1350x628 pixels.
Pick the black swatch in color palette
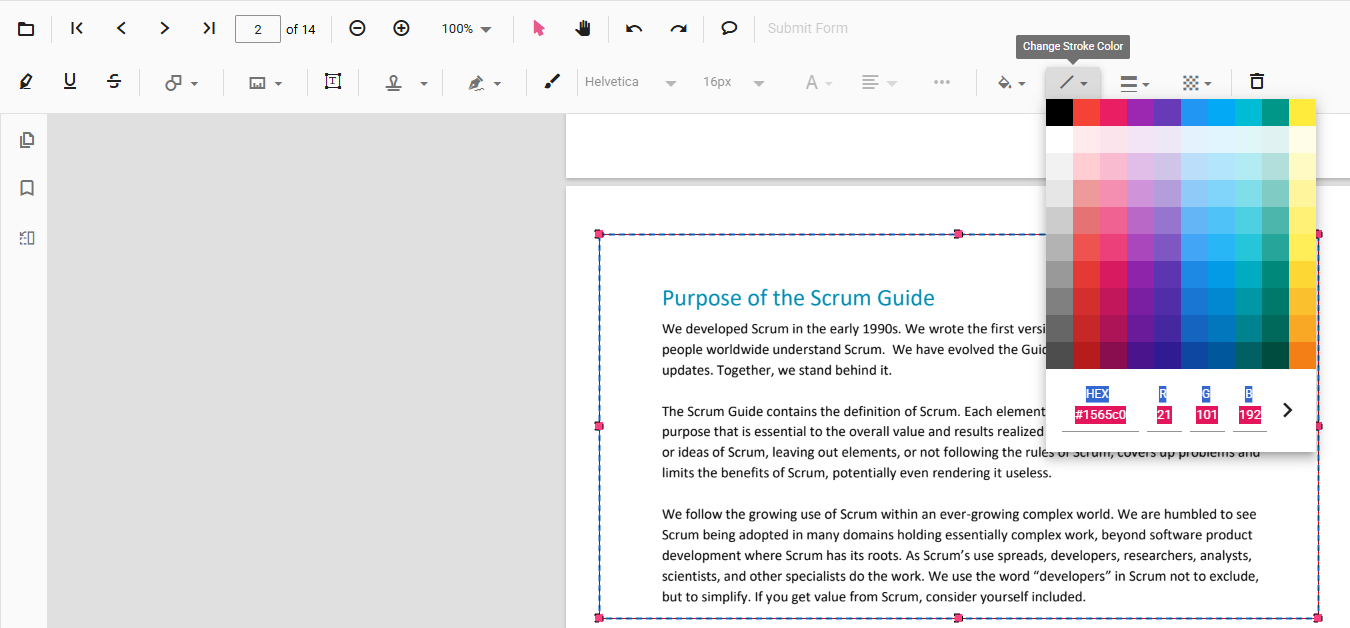[1059, 113]
